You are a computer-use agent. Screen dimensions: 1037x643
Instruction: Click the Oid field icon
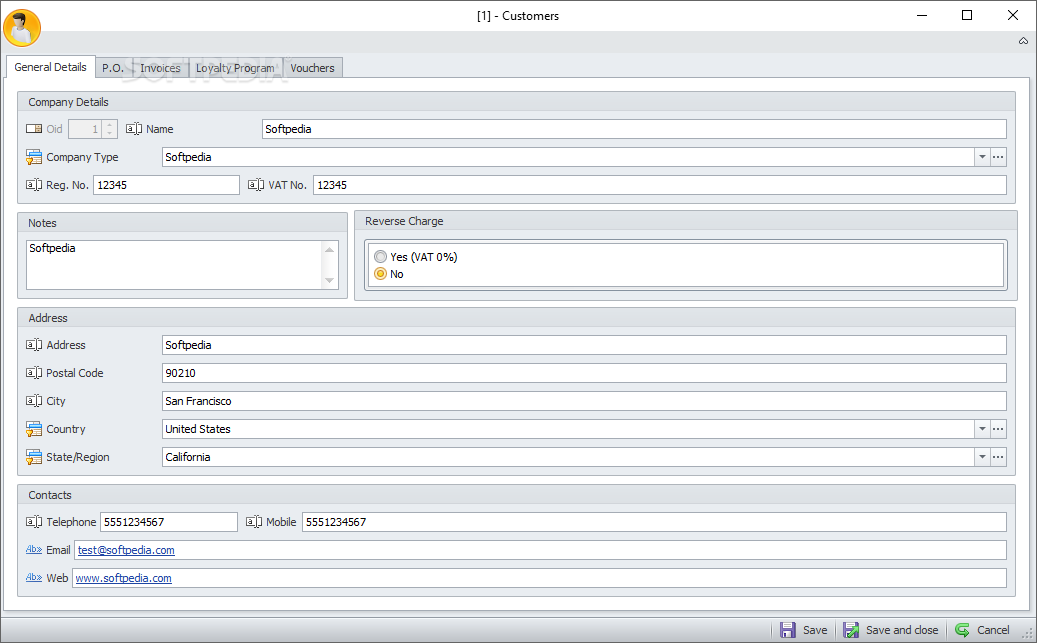point(34,129)
